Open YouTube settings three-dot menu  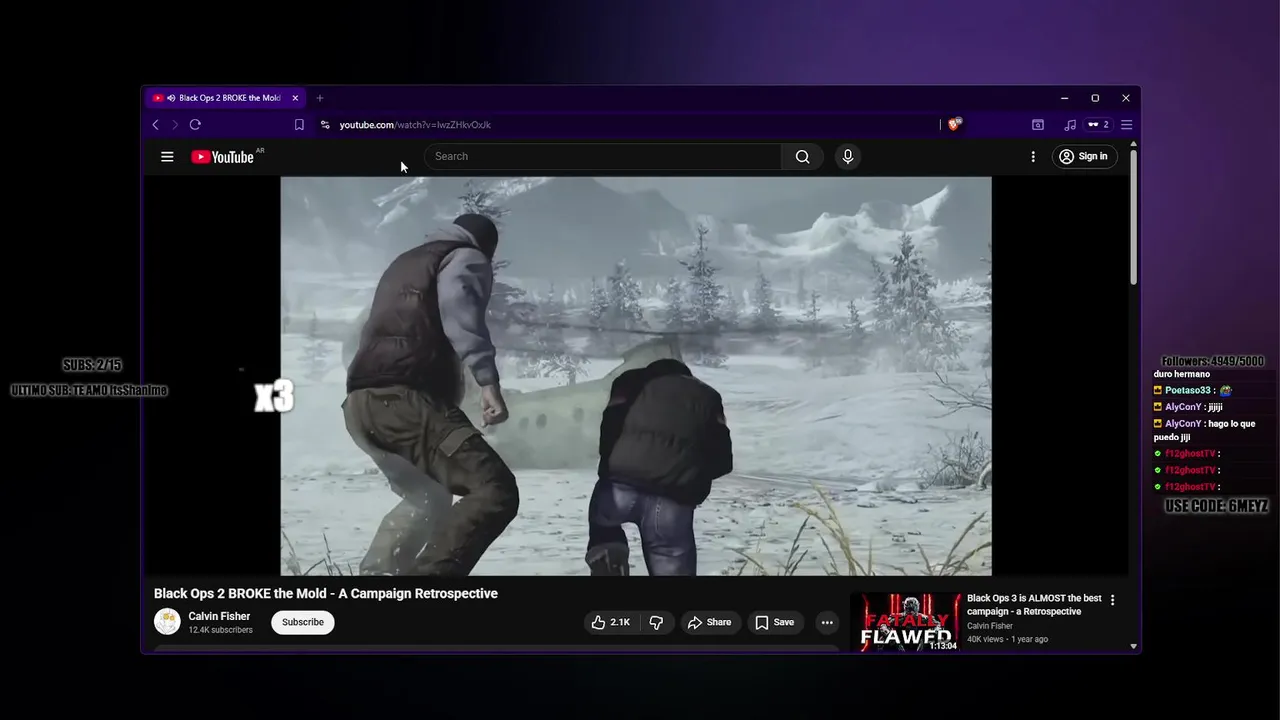(x=1033, y=156)
